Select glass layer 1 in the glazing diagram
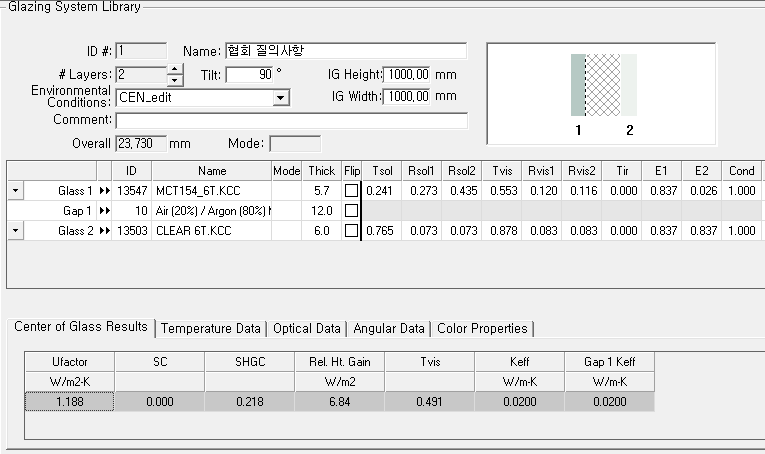Image resolution: width=765 pixels, height=454 pixels. [576, 86]
